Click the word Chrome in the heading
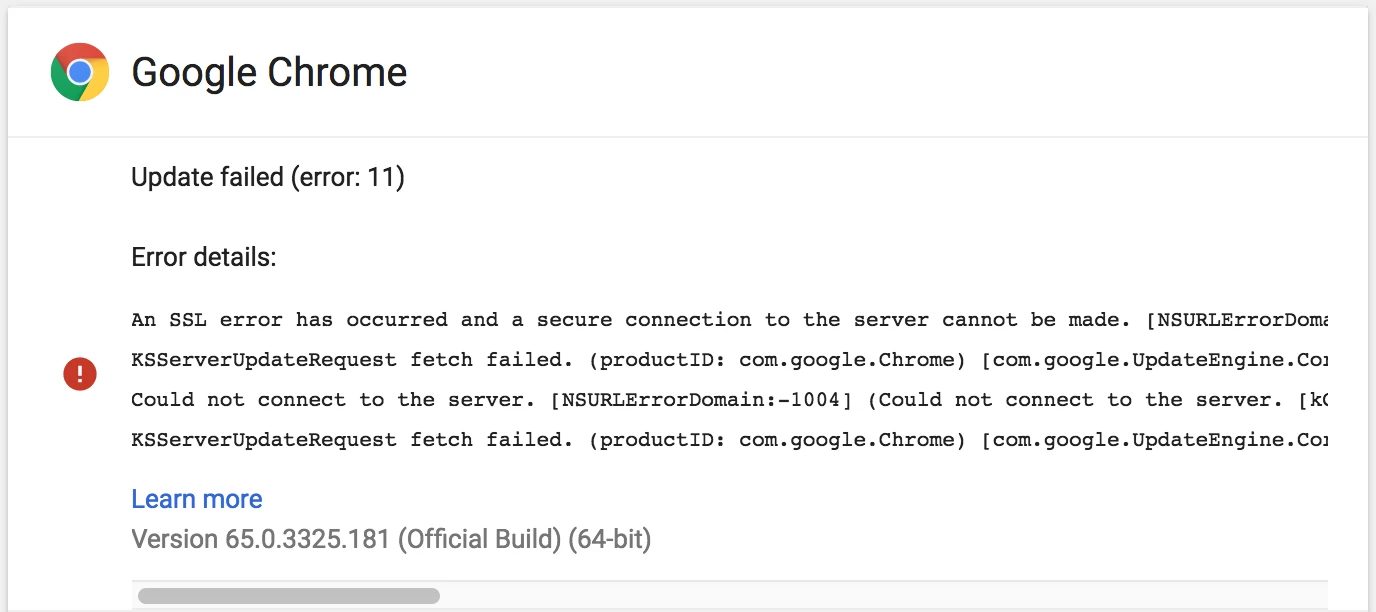This screenshot has height=612, width=1376. [x=338, y=73]
